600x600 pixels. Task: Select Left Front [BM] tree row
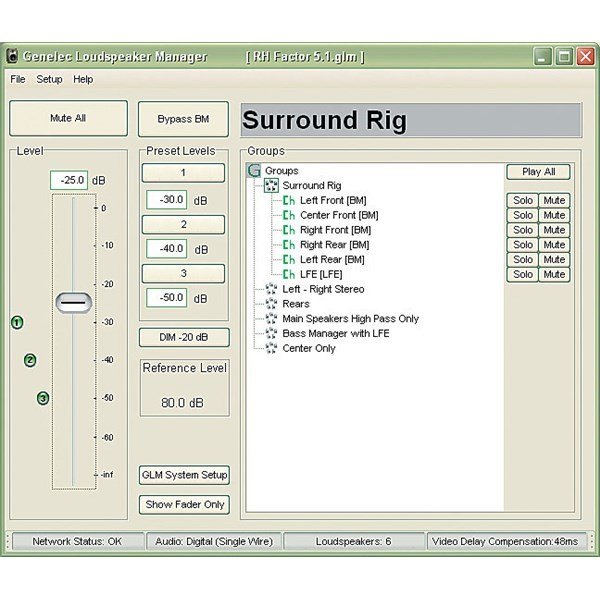[333, 201]
